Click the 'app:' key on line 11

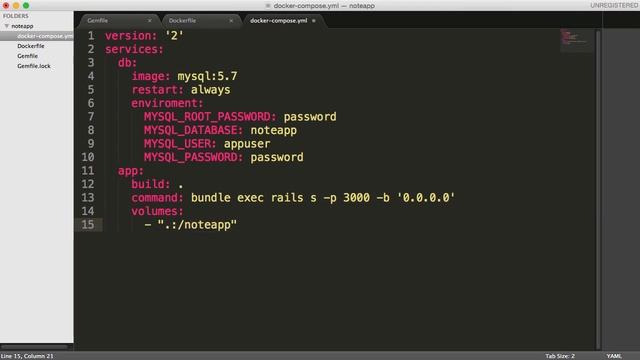click(131, 170)
